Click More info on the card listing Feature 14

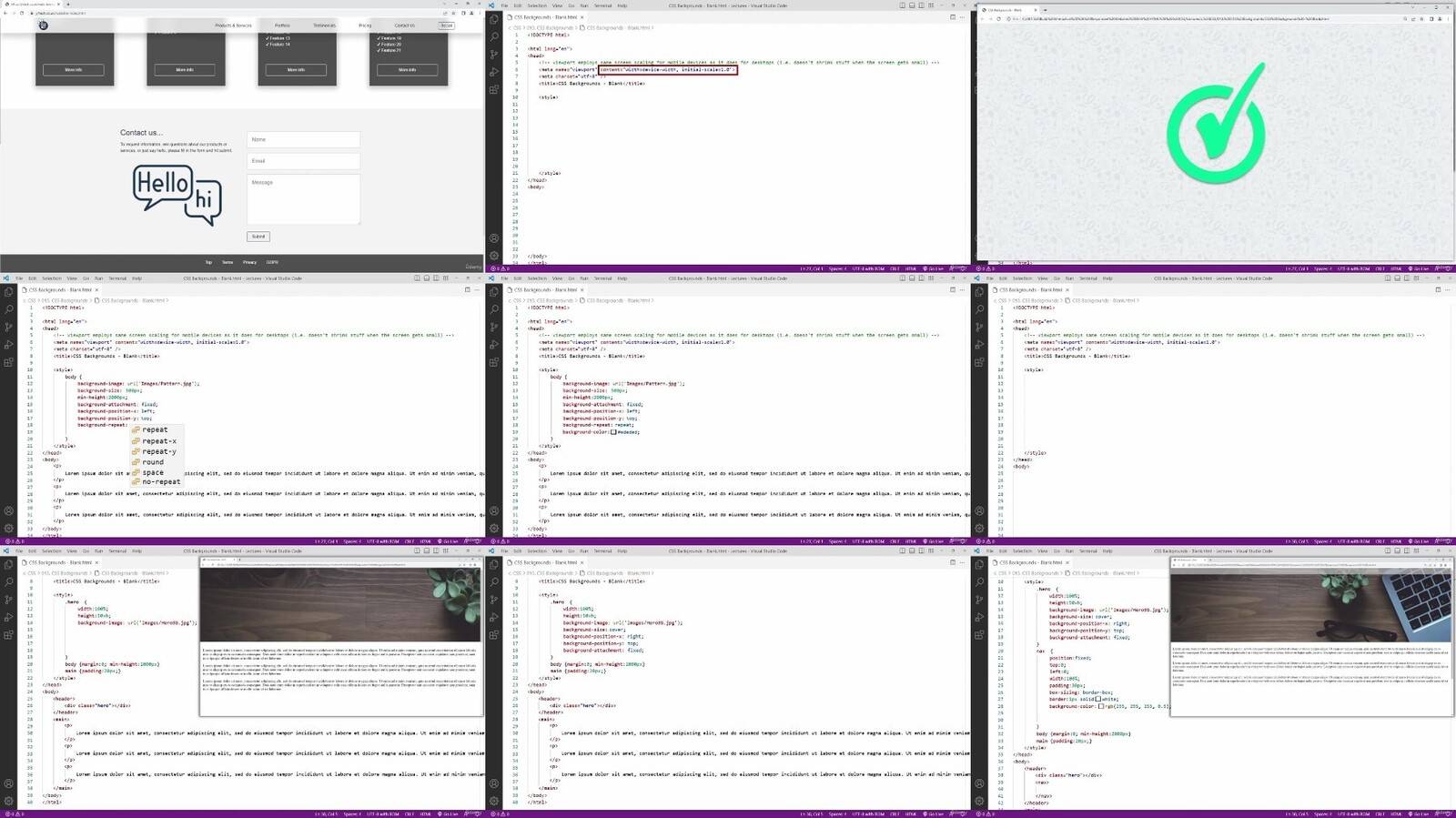click(296, 70)
